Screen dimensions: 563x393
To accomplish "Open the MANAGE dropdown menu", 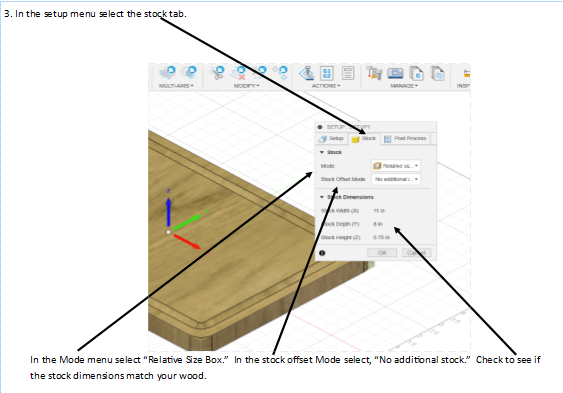I will click(x=404, y=86).
